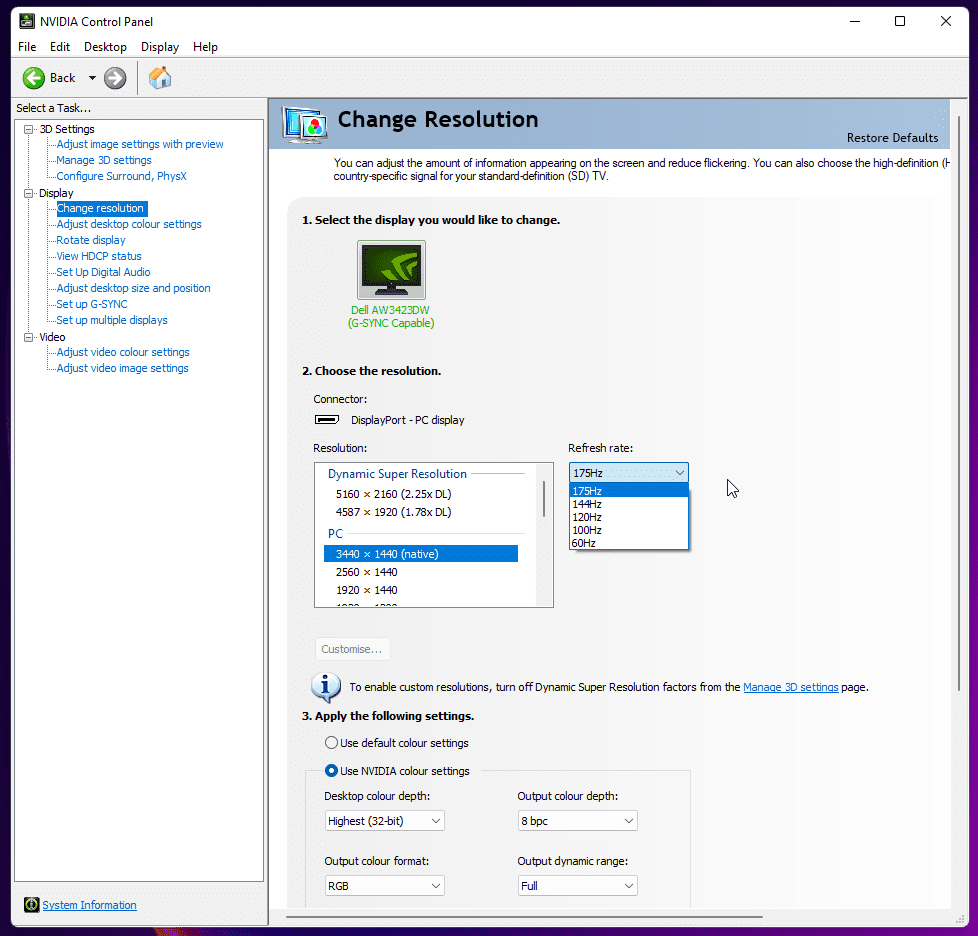This screenshot has height=936, width=978.
Task: Open Set Up Digital Audio task
Action: click(x=104, y=272)
